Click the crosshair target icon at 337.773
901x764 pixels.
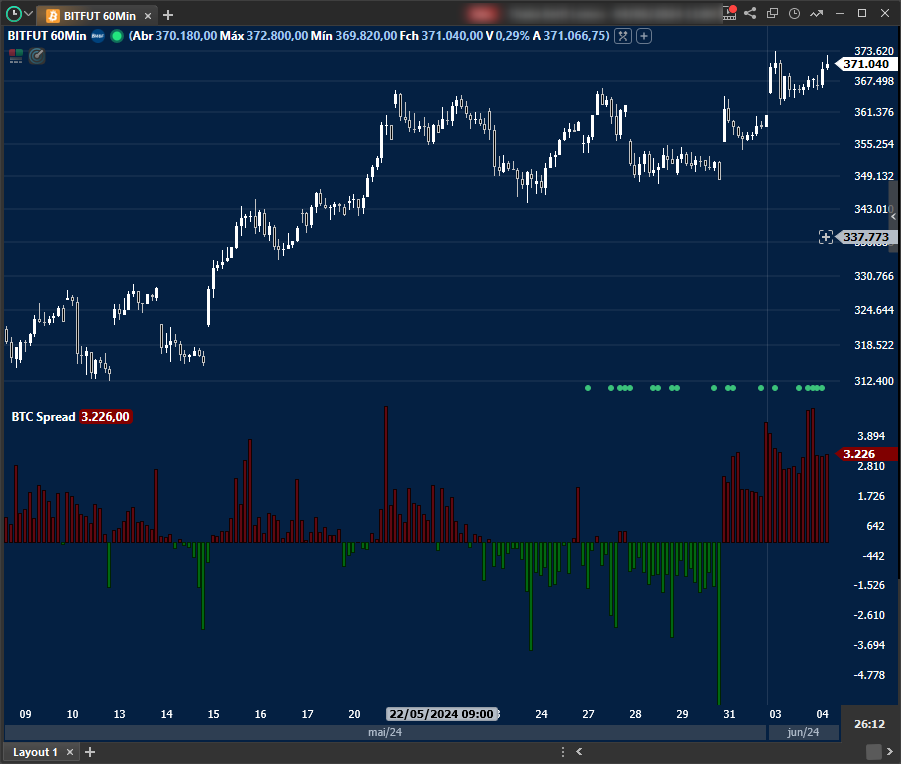[826, 237]
